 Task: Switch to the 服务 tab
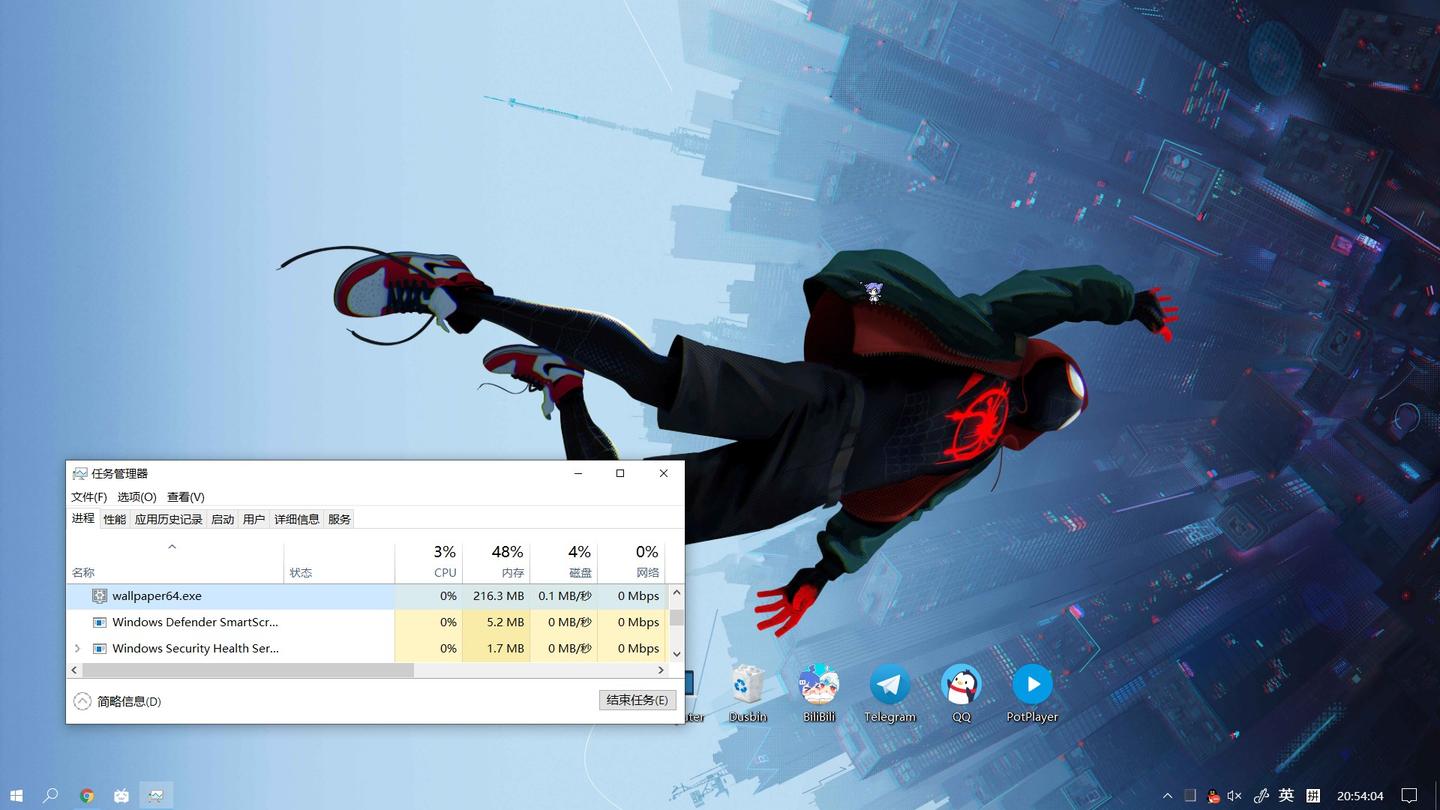coord(340,519)
